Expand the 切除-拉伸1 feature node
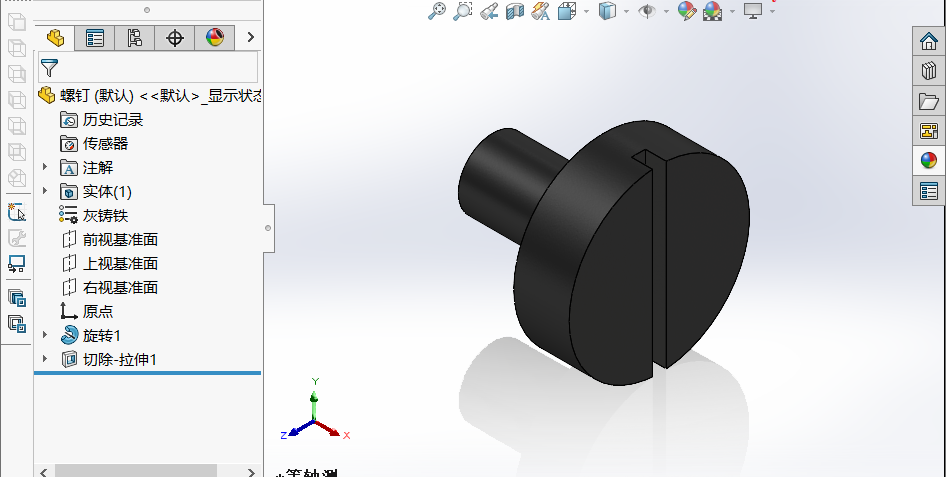 (45, 359)
